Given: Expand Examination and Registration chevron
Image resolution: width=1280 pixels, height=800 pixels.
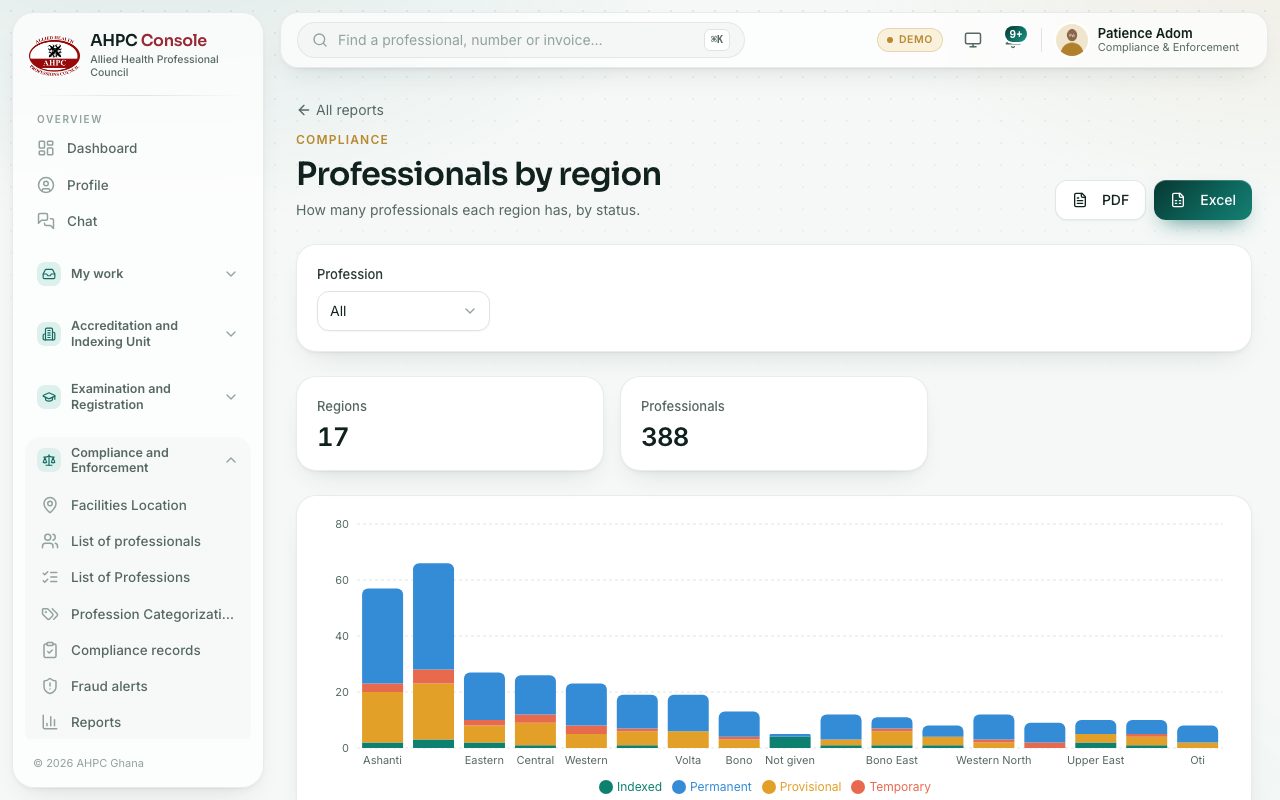Looking at the screenshot, I should point(231,397).
